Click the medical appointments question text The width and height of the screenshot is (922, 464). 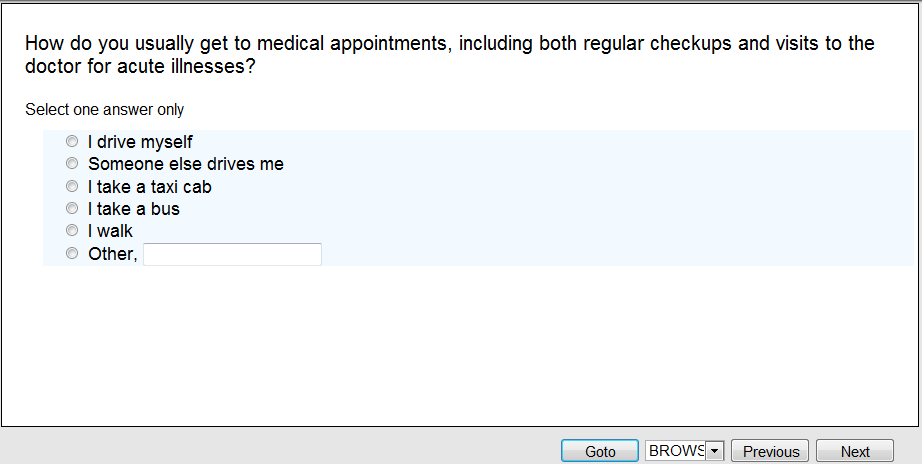point(450,56)
